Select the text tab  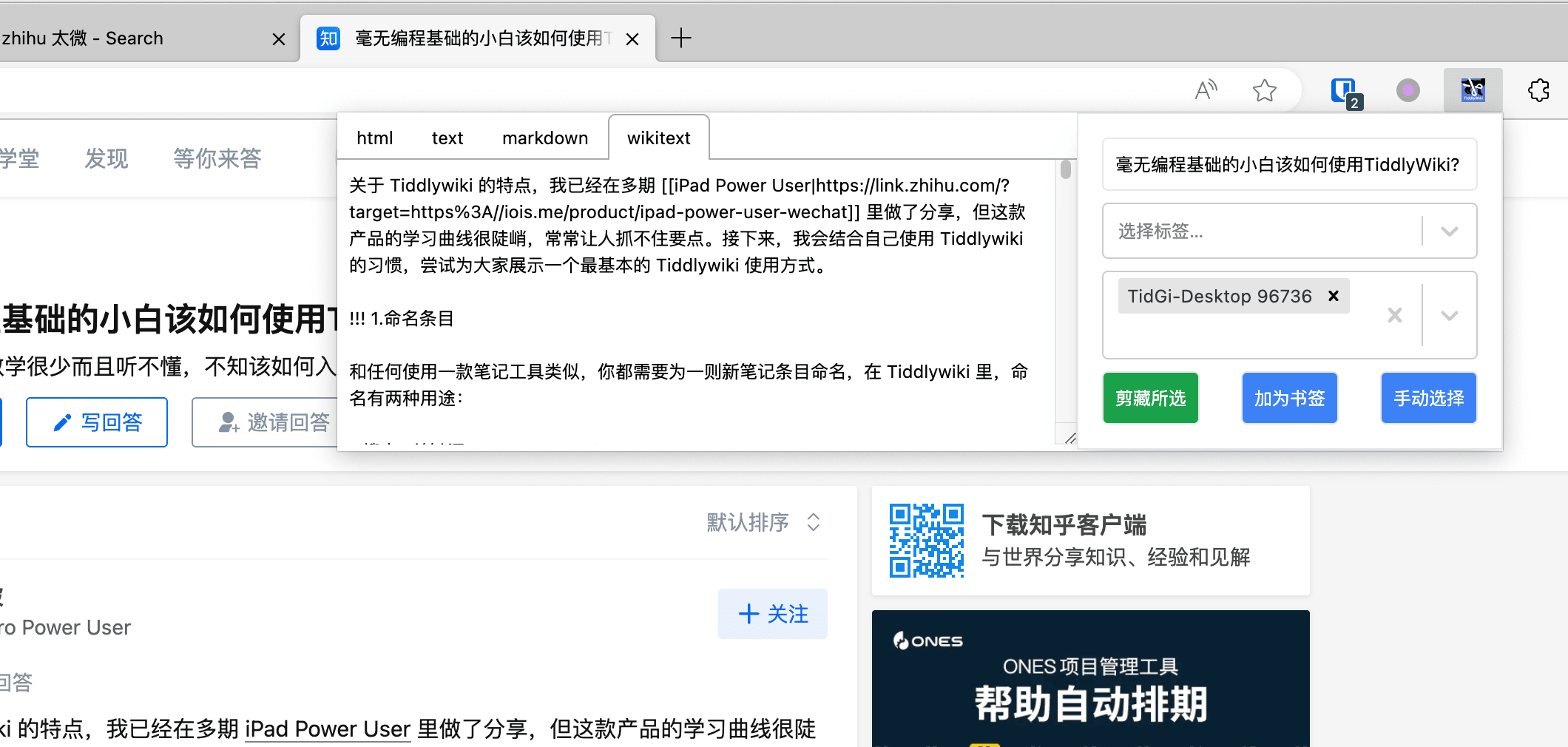(447, 138)
